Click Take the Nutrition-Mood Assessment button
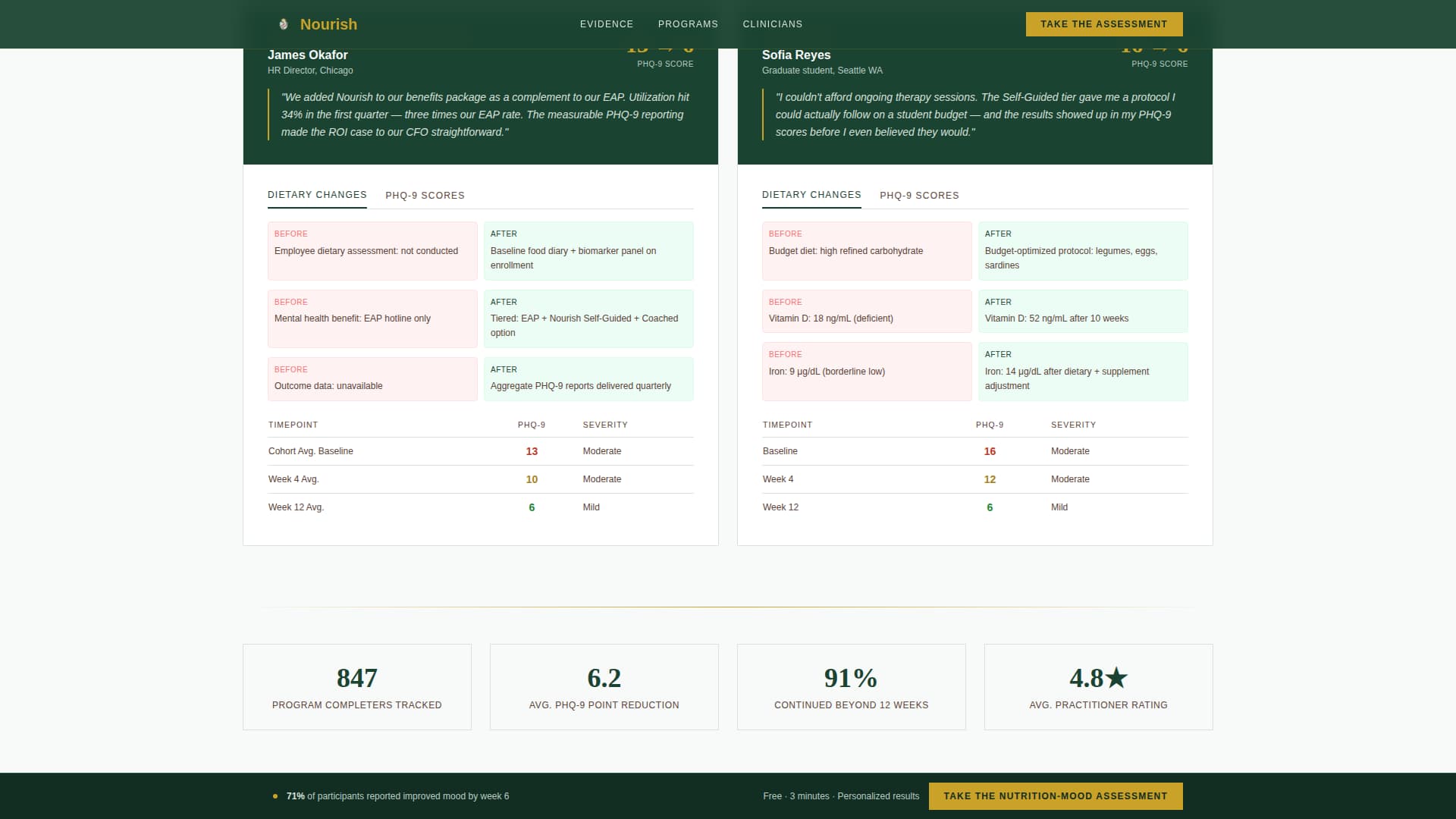The width and height of the screenshot is (1456, 819). tap(1056, 796)
